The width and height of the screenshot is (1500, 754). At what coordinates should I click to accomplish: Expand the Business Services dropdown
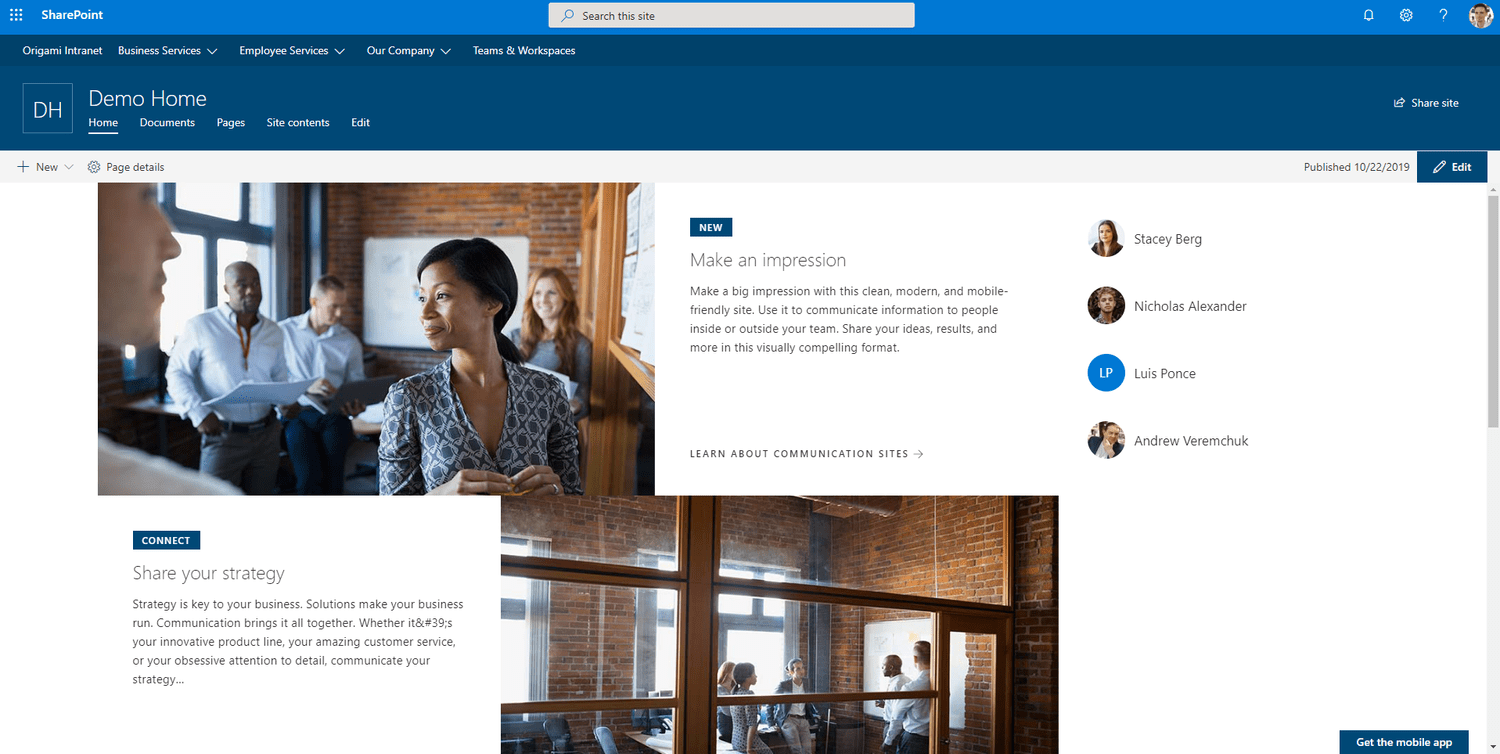point(214,49)
